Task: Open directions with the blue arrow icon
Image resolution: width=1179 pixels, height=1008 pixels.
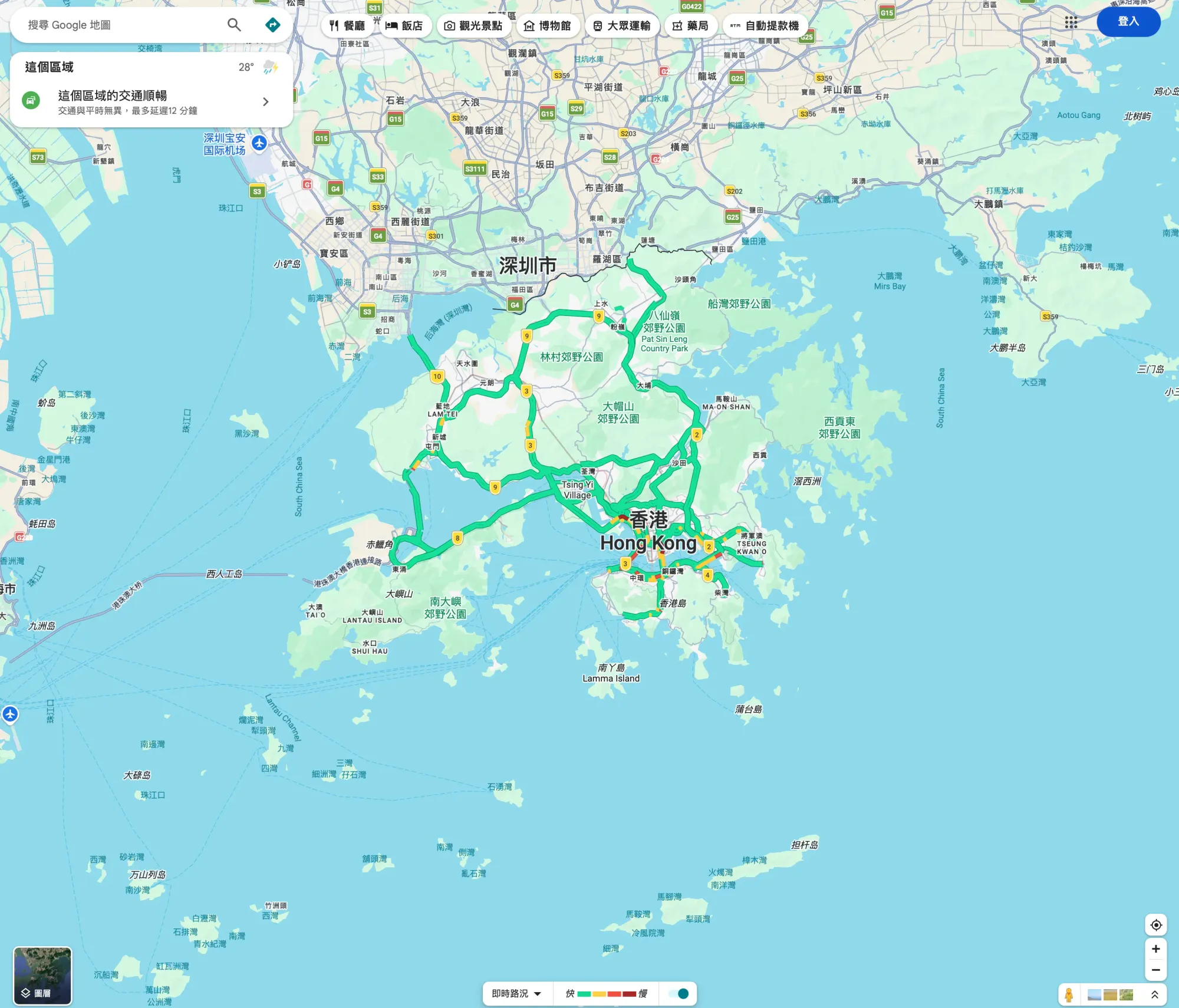Action: point(272,25)
